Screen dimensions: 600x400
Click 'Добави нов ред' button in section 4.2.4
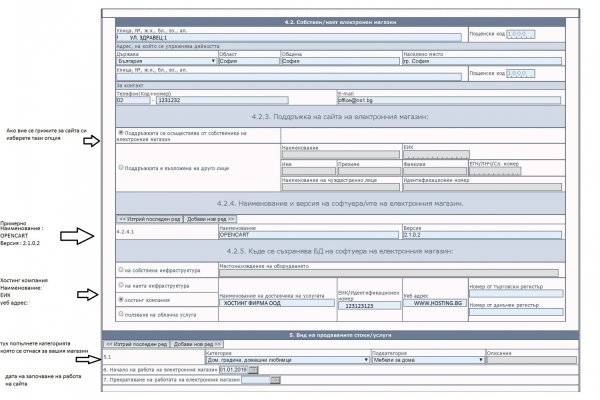[208, 217]
